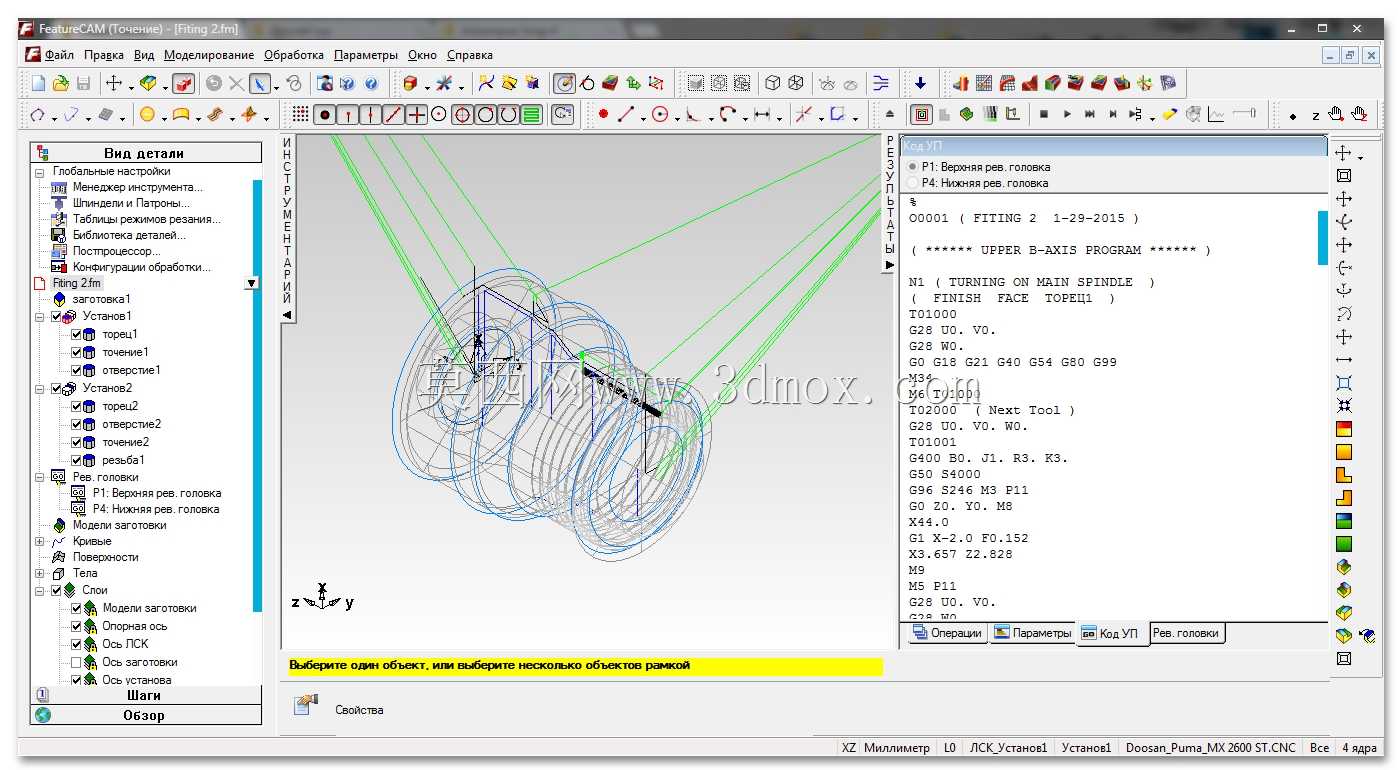This screenshot has height=770, width=1398.
Task: Open the Моделирование menu
Action: click(x=209, y=55)
